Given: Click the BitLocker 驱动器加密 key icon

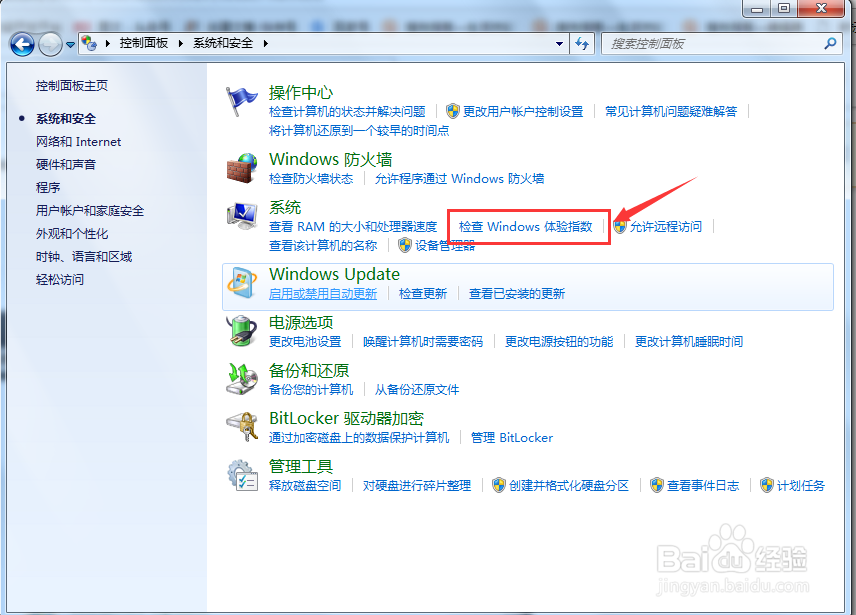Looking at the screenshot, I should [242, 424].
